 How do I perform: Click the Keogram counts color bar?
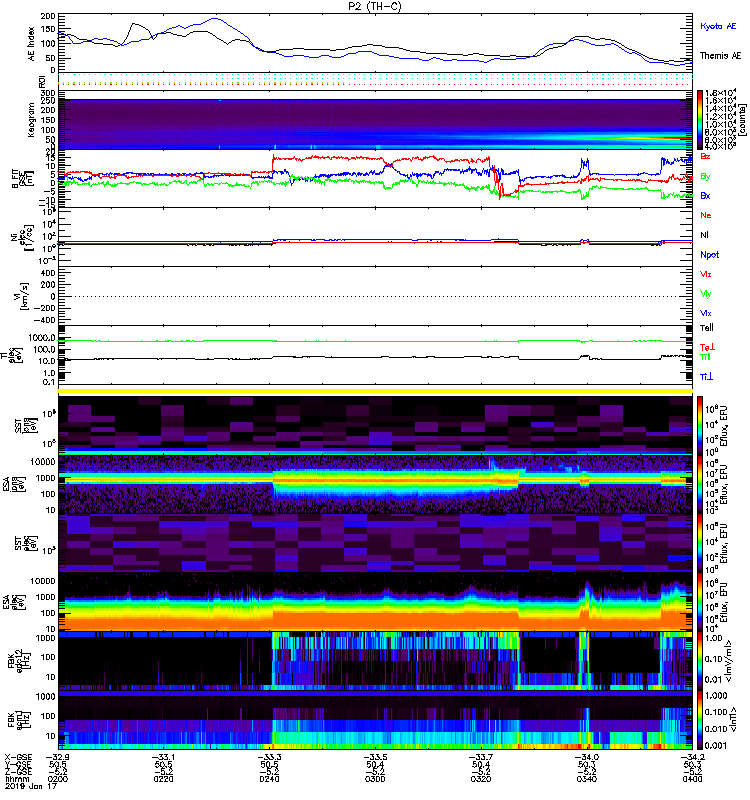point(700,120)
